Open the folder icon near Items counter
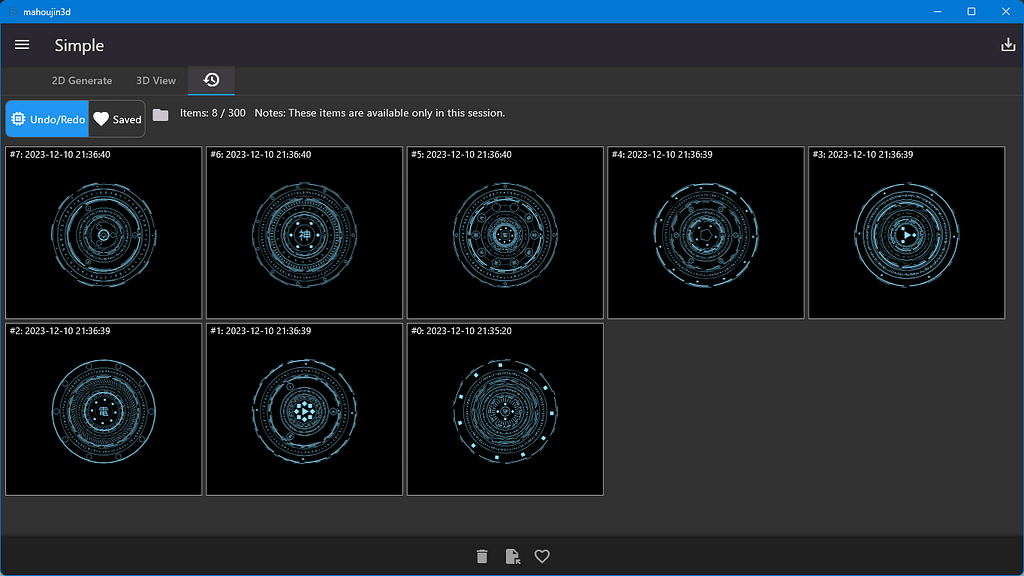This screenshot has height=576, width=1024. 160,117
